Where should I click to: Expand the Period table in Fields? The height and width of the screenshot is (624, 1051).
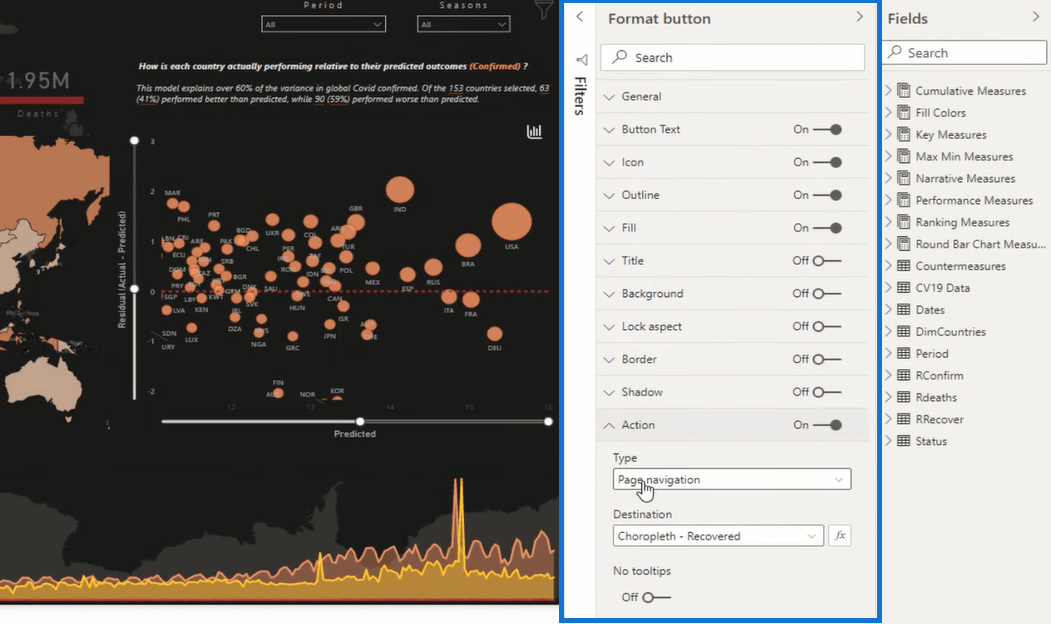pyautogui.click(x=889, y=353)
